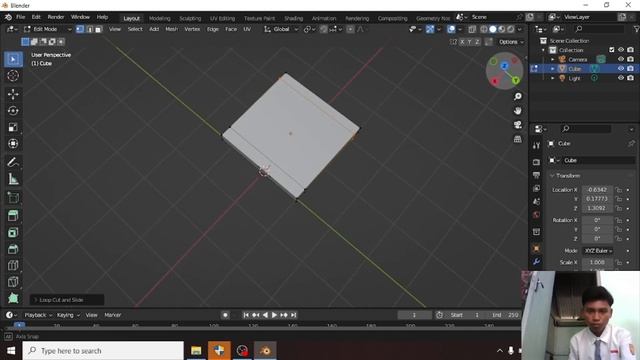Switch to the UV Editing tab
This screenshot has height=360, width=640.
(222, 18)
